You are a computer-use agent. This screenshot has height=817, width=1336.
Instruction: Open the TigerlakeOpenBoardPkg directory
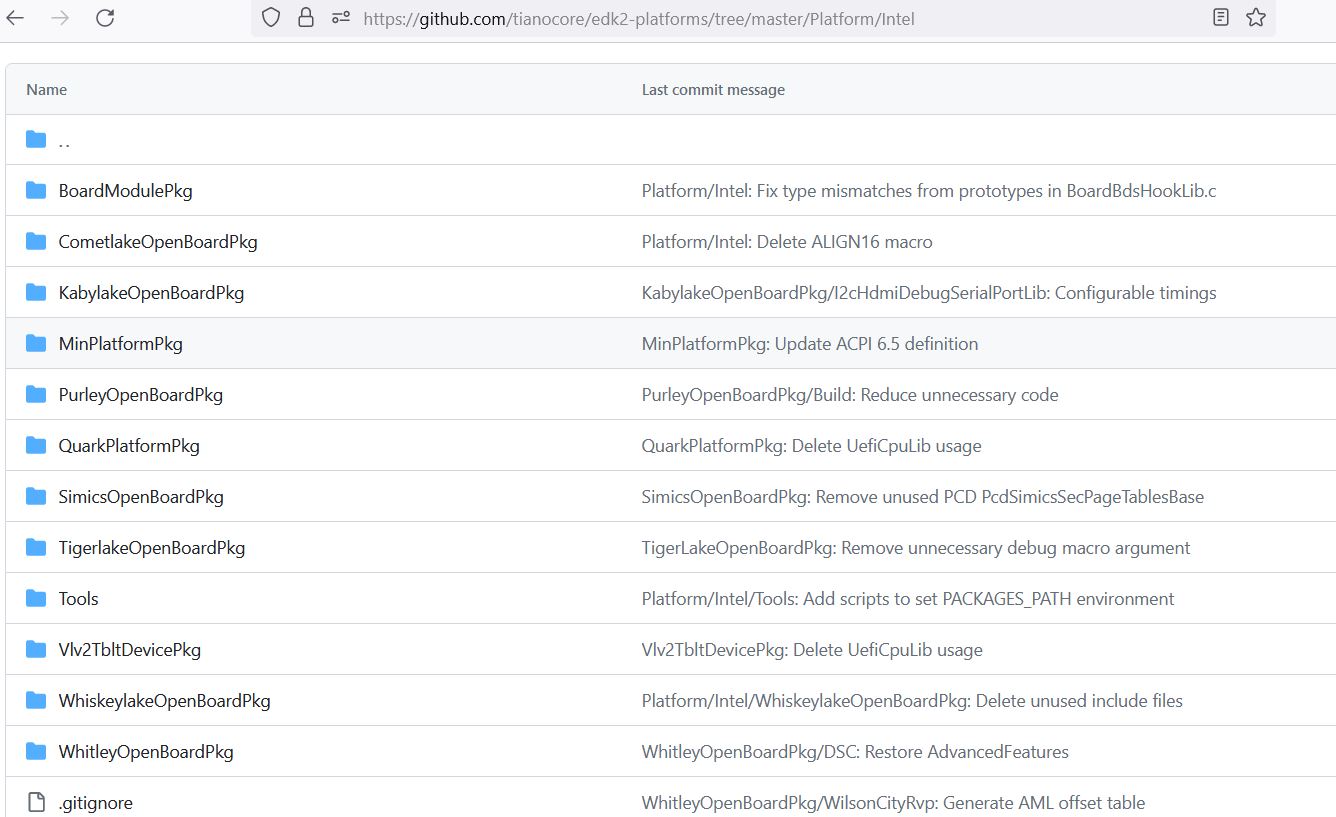tap(151, 547)
